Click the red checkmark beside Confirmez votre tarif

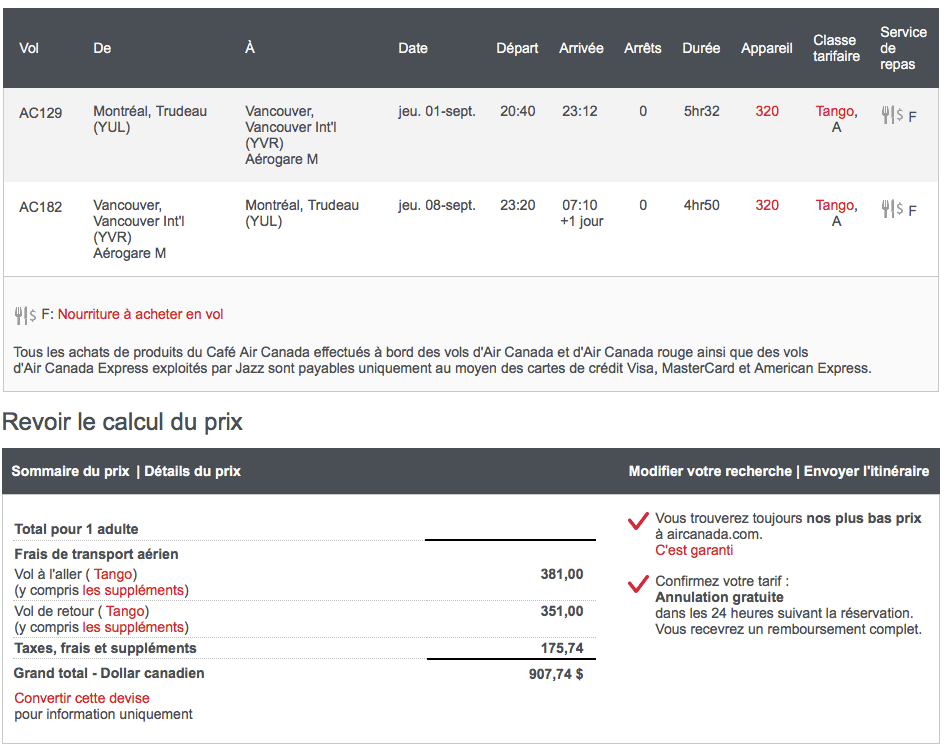(x=637, y=584)
